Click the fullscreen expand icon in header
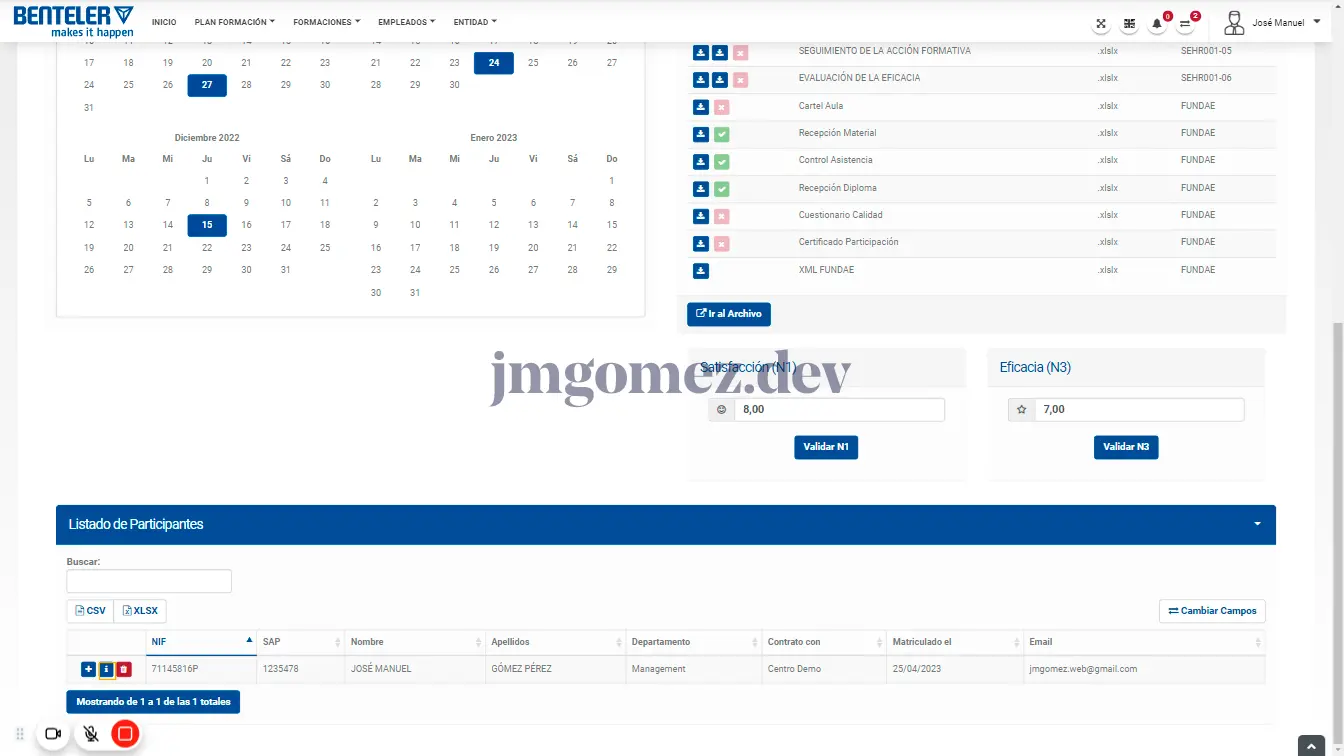Screen dimensions: 1344x756 tap(1101, 23)
